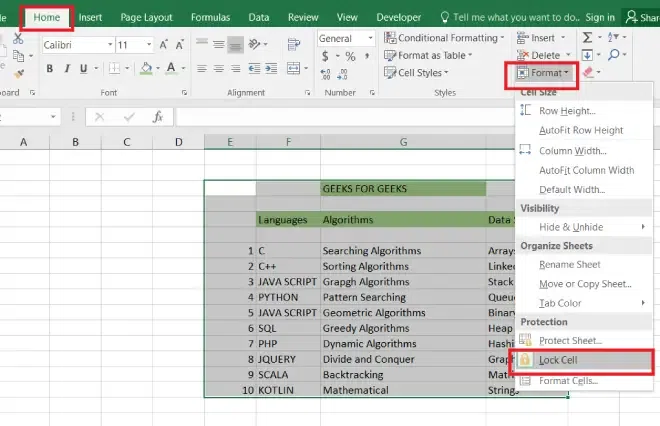Click the Tell me what you want search box
This screenshot has width=660, height=426.
[x=510, y=17]
